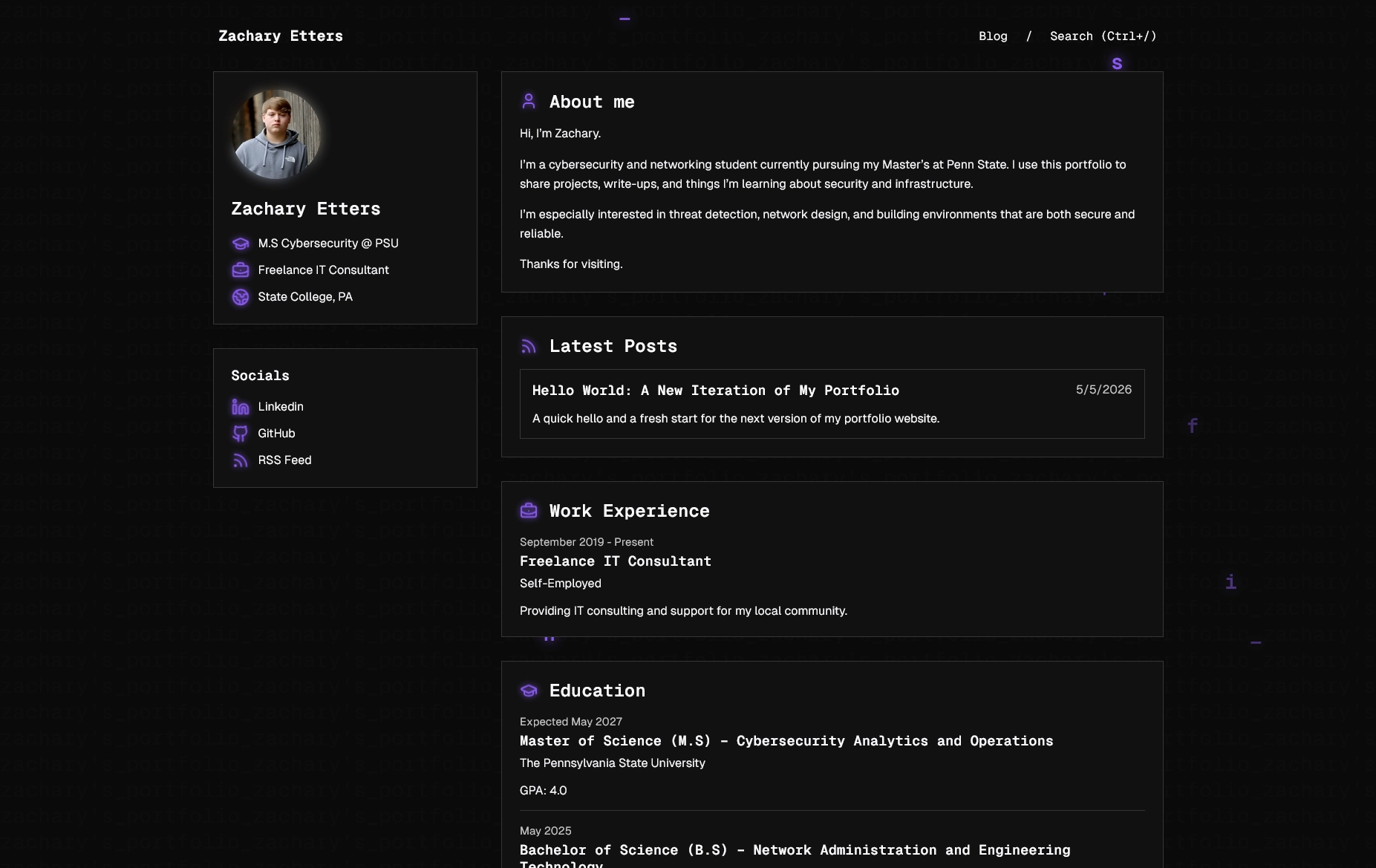The width and height of the screenshot is (1376, 868).
Task: Click the About me heading
Action: (x=592, y=102)
